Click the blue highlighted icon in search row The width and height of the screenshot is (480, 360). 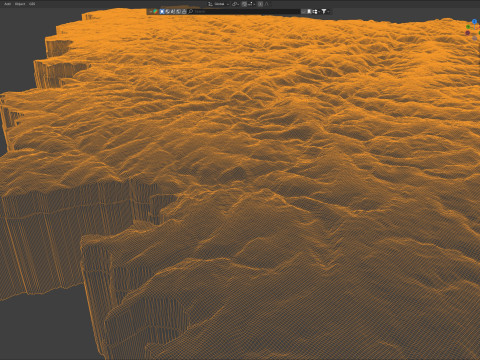tap(162, 11)
